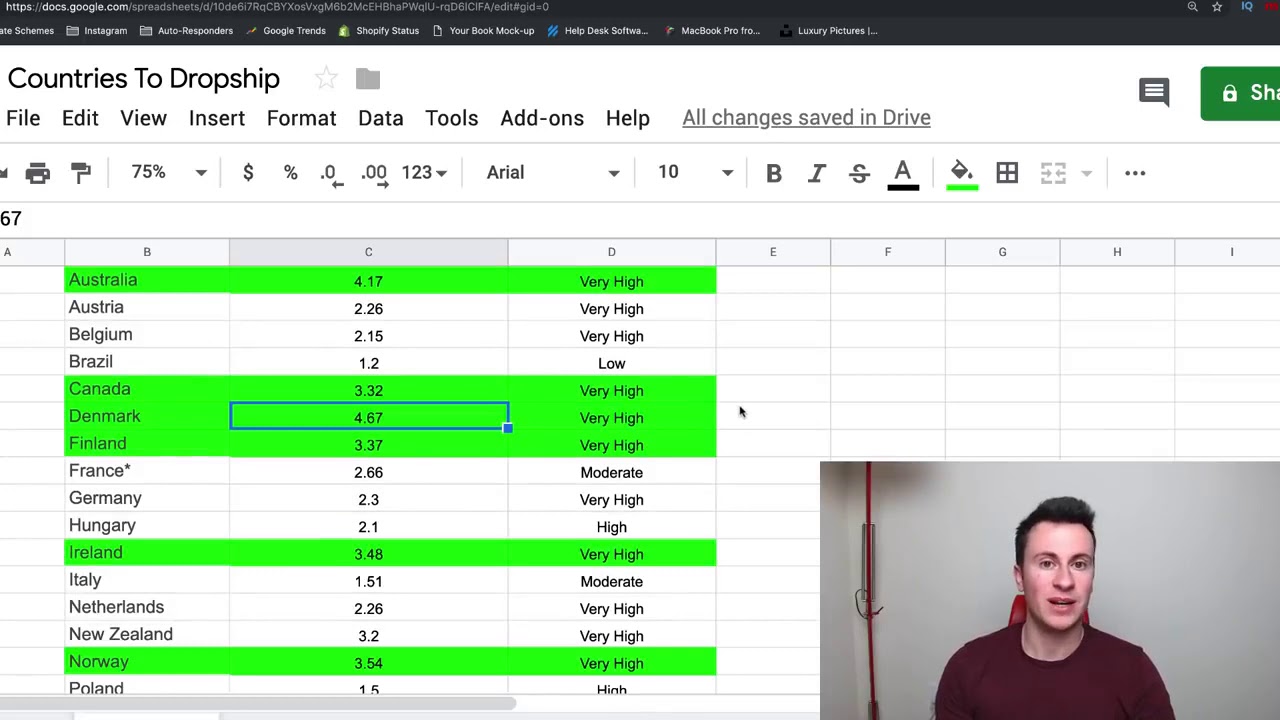Open the Instagram bookmark folder
Screen dimensions: 1280x720
pyautogui.click(x=96, y=30)
